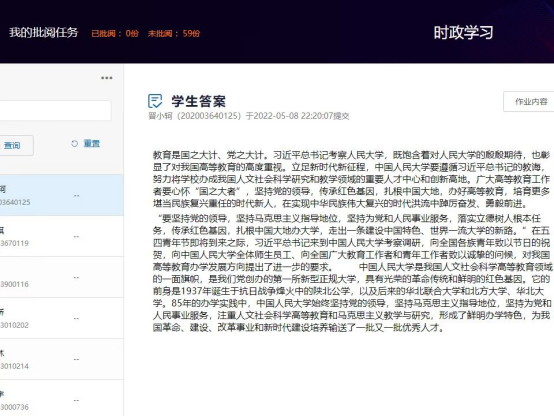Open the three-dots more options menu
The image size is (554, 416).
[107, 78]
